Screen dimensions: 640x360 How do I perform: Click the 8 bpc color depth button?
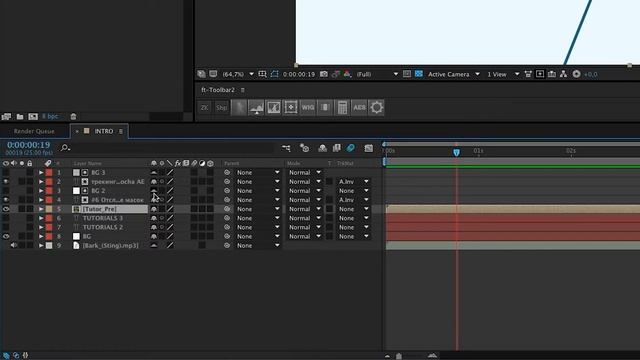(50, 117)
